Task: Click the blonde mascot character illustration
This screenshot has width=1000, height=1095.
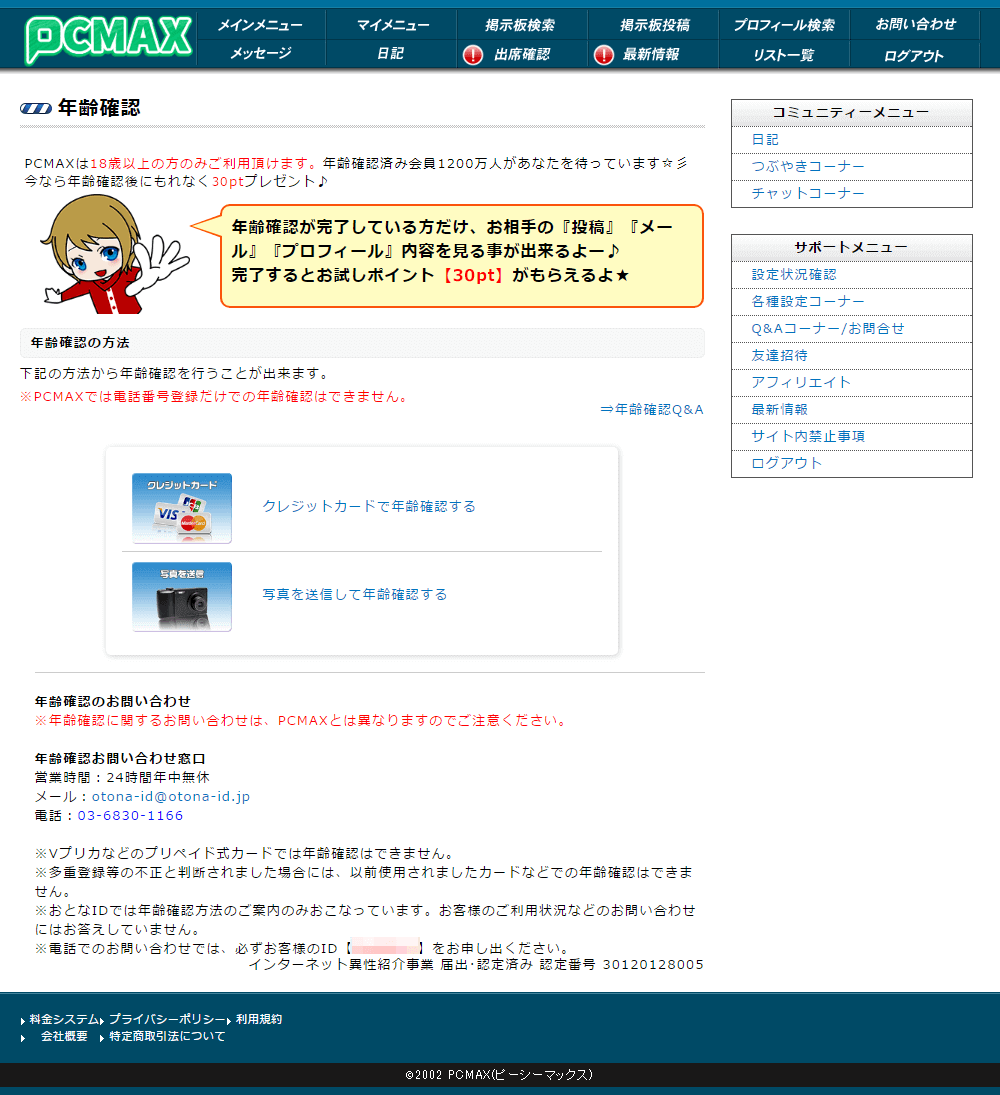Action: [x=114, y=254]
